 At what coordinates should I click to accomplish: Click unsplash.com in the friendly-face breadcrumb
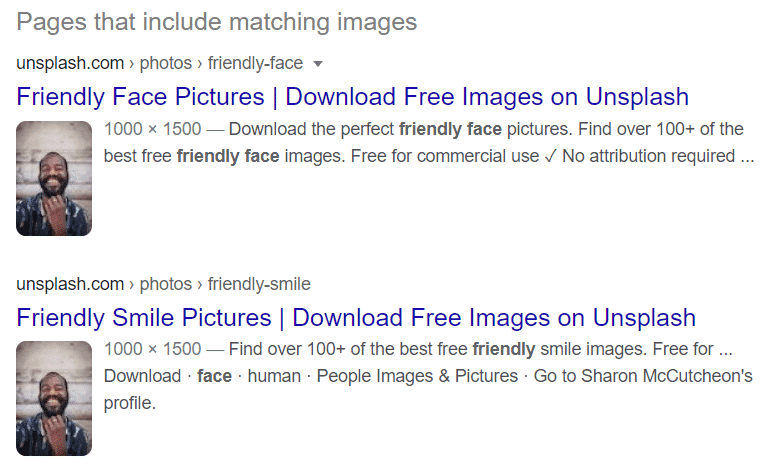70,63
